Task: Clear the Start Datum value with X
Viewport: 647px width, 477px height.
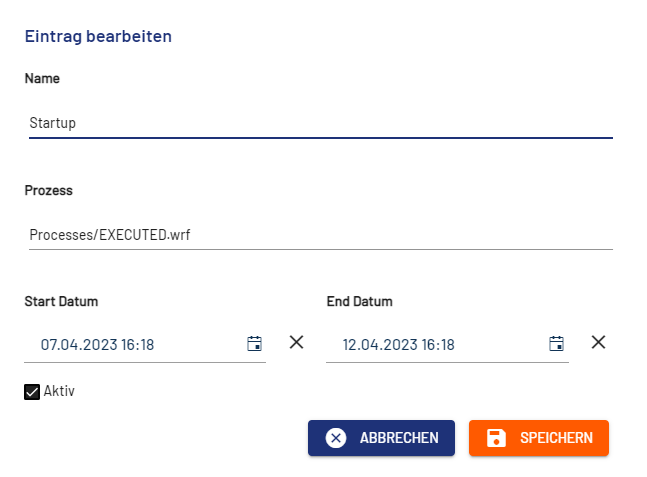Action: tap(296, 342)
